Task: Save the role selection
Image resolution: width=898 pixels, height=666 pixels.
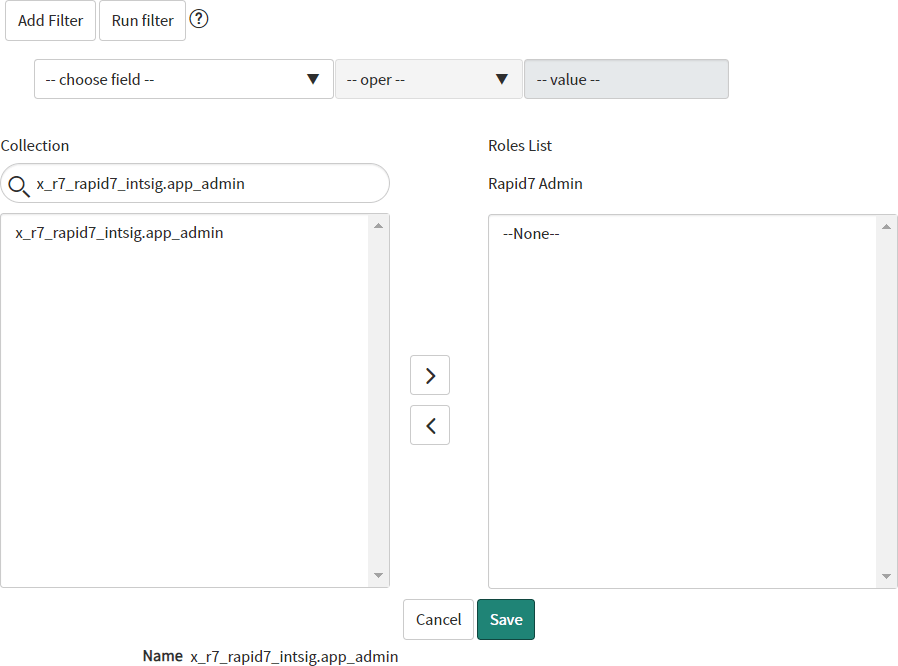Action: [506, 619]
